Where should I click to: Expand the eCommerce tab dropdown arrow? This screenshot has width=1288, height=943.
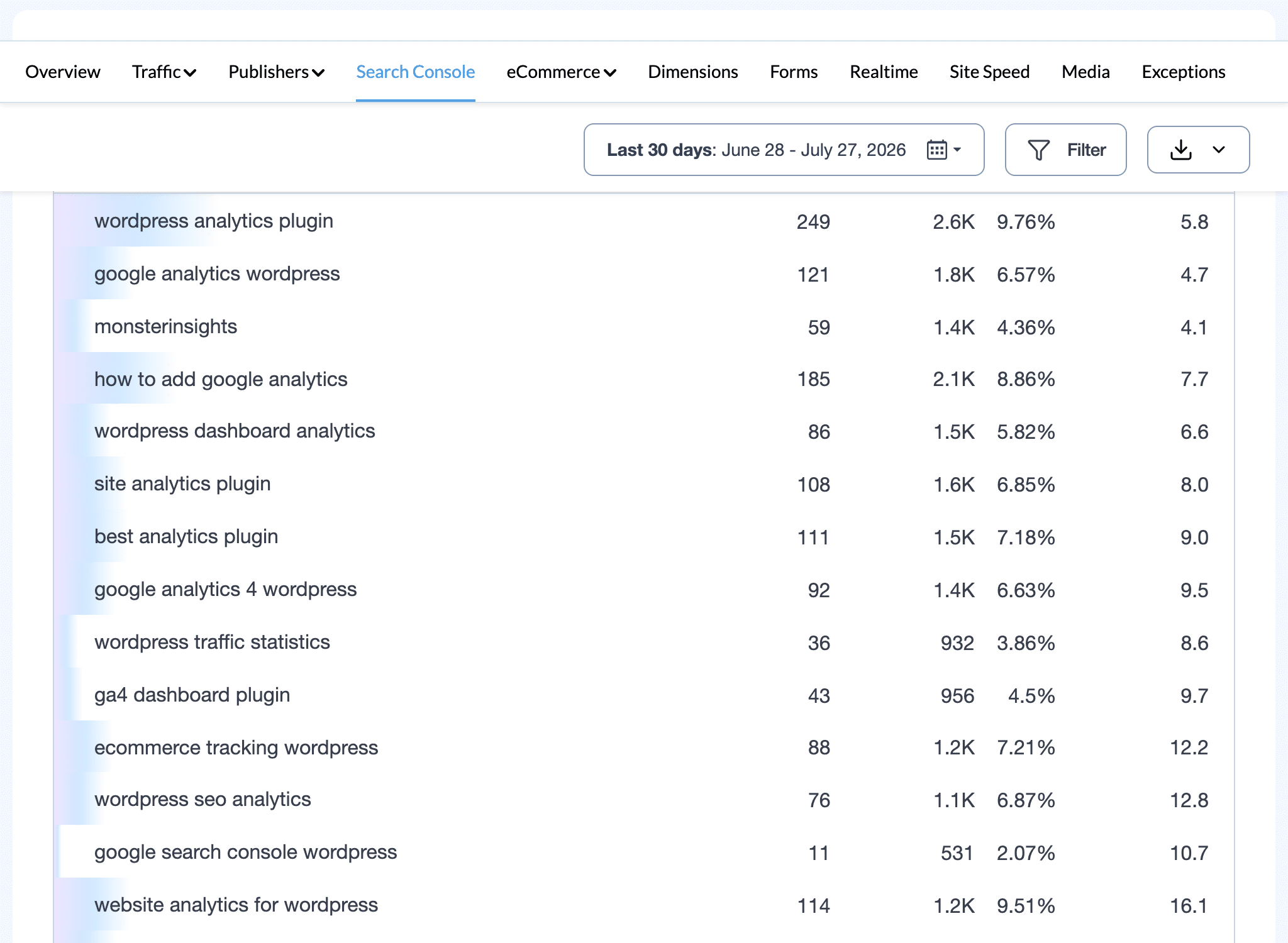point(609,73)
